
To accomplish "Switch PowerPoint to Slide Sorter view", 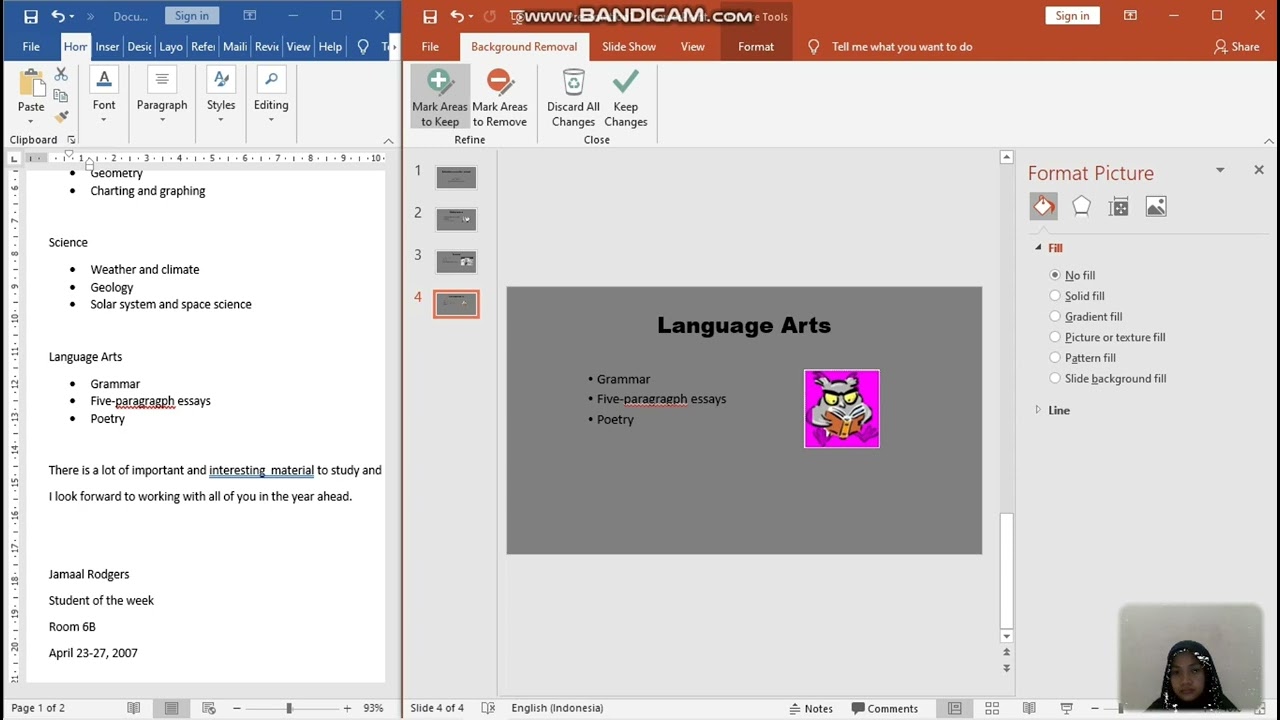I will pos(992,708).
